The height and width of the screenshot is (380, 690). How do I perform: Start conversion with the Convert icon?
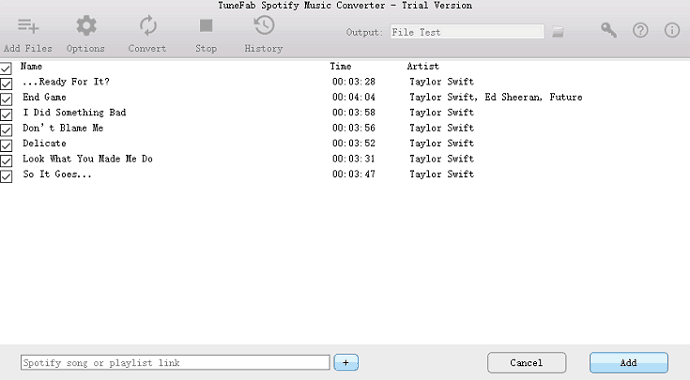[x=148, y=26]
